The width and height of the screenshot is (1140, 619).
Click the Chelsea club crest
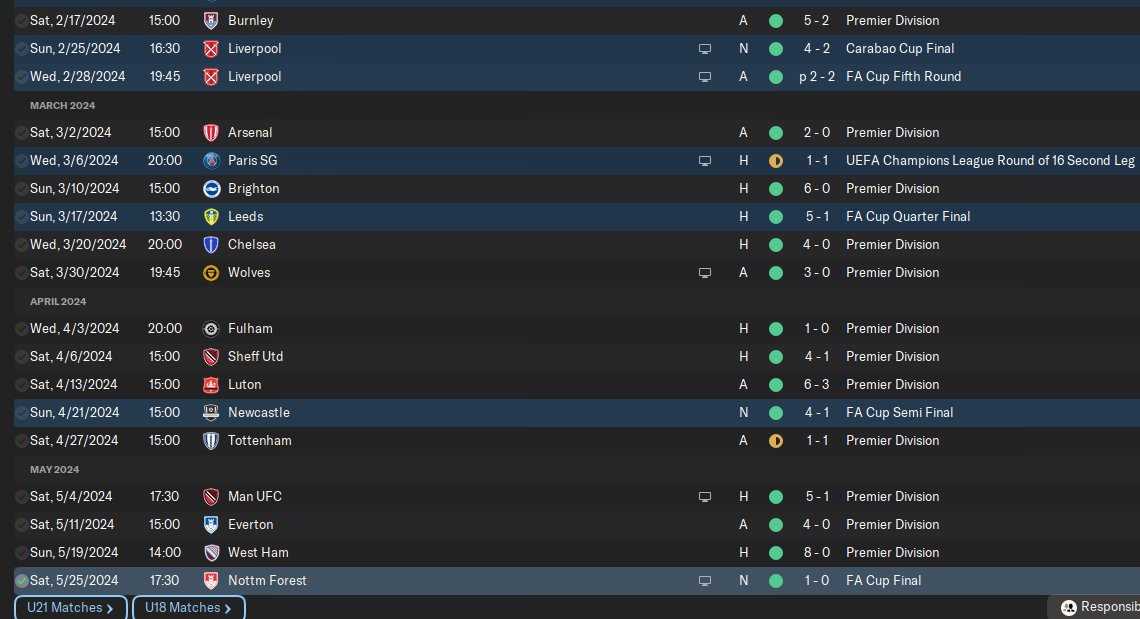click(211, 244)
